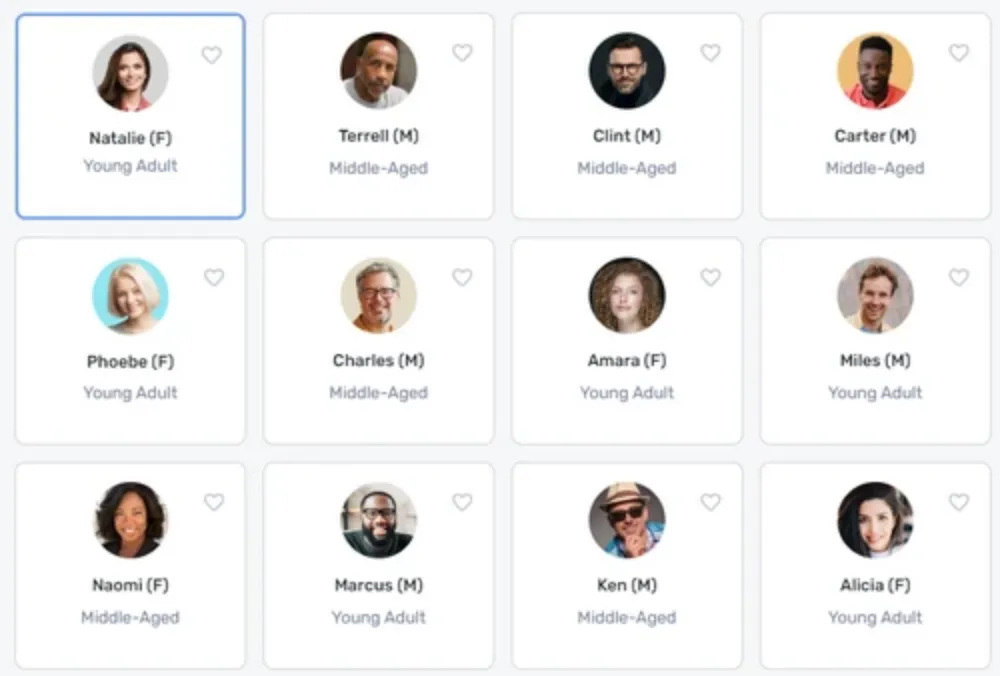The height and width of the screenshot is (676, 1000).
Task: Click the heart icon on Terrell's card
Action: pyautogui.click(x=462, y=52)
